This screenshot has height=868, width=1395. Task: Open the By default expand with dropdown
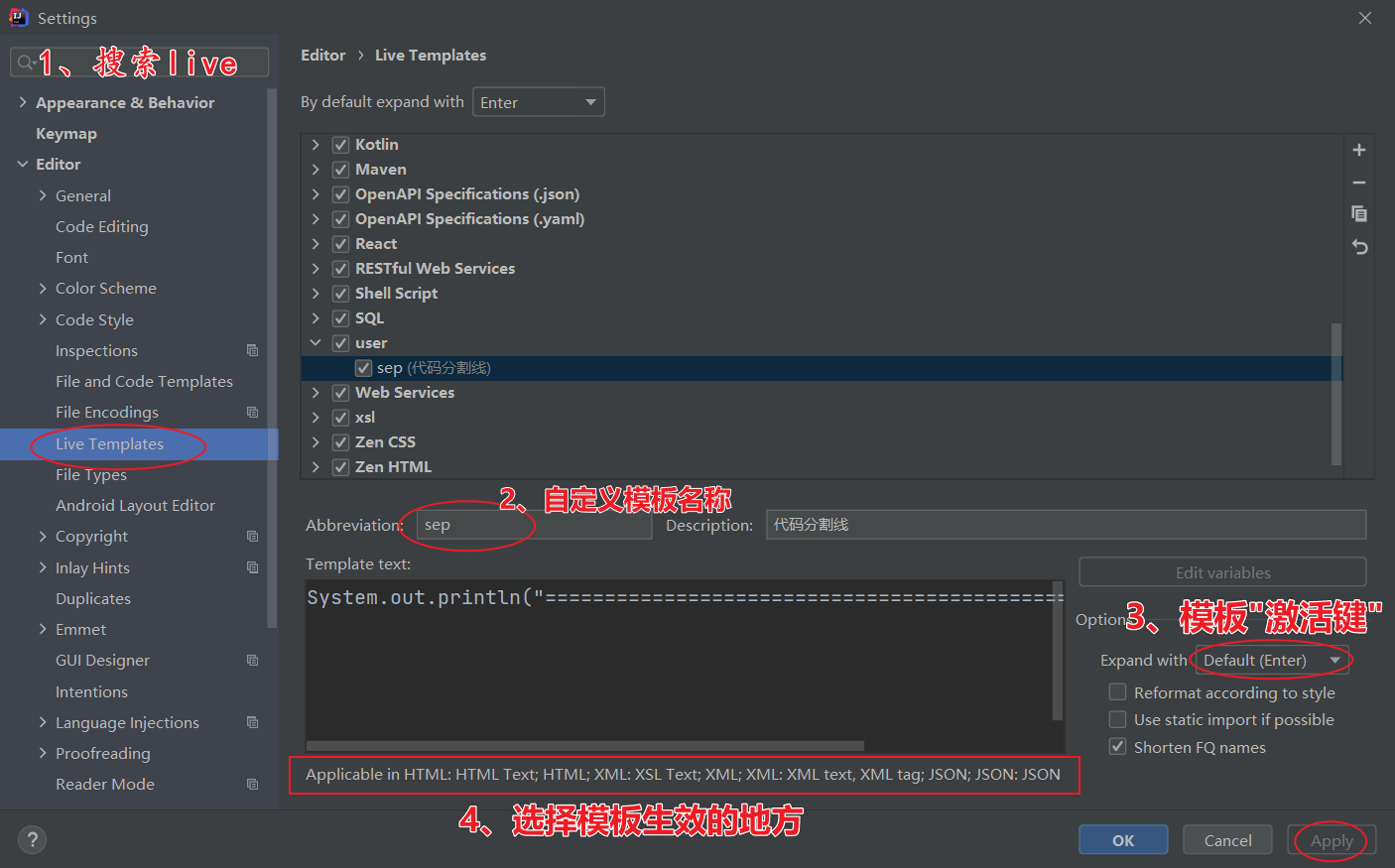(539, 102)
